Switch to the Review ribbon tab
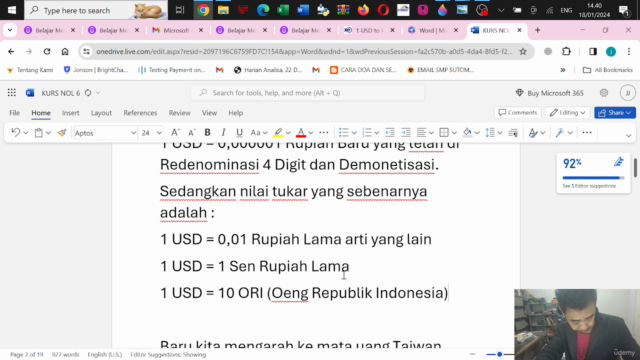Image resolution: width=640 pixels, height=360 pixels. click(x=180, y=113)
